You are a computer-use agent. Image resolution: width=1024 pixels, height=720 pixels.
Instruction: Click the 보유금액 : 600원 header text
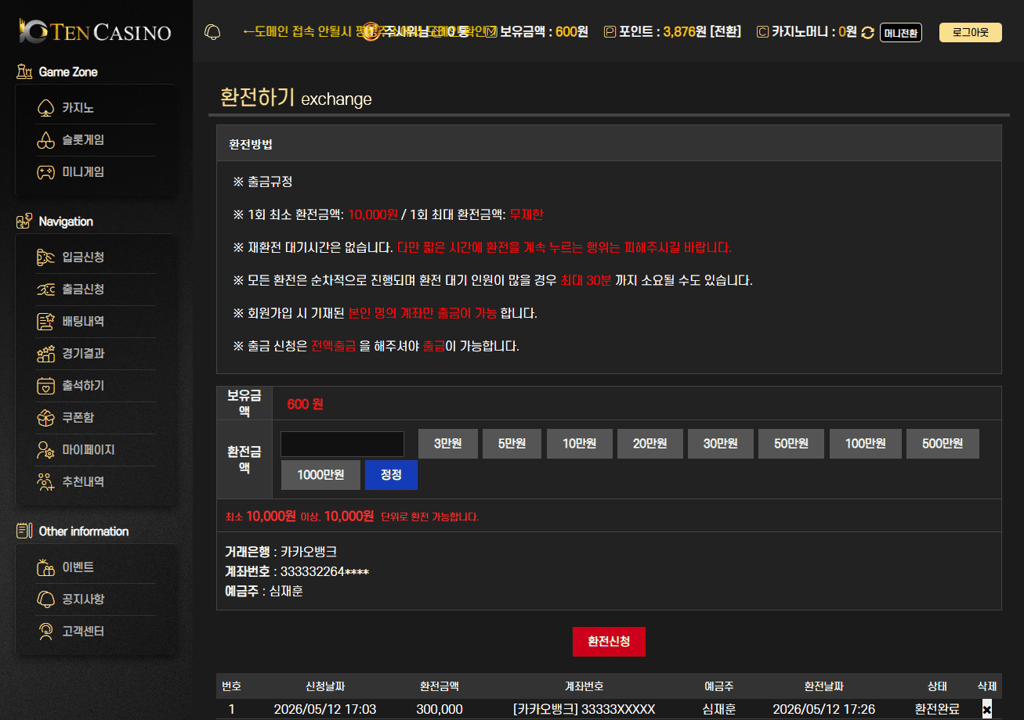(543, 31)
